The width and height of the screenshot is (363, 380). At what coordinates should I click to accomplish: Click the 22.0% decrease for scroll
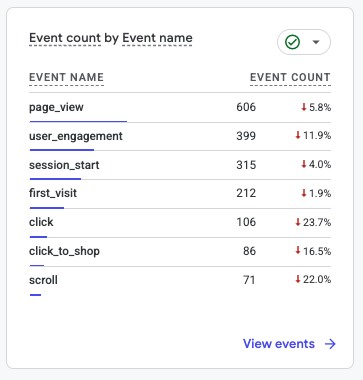tap(313, 279)
